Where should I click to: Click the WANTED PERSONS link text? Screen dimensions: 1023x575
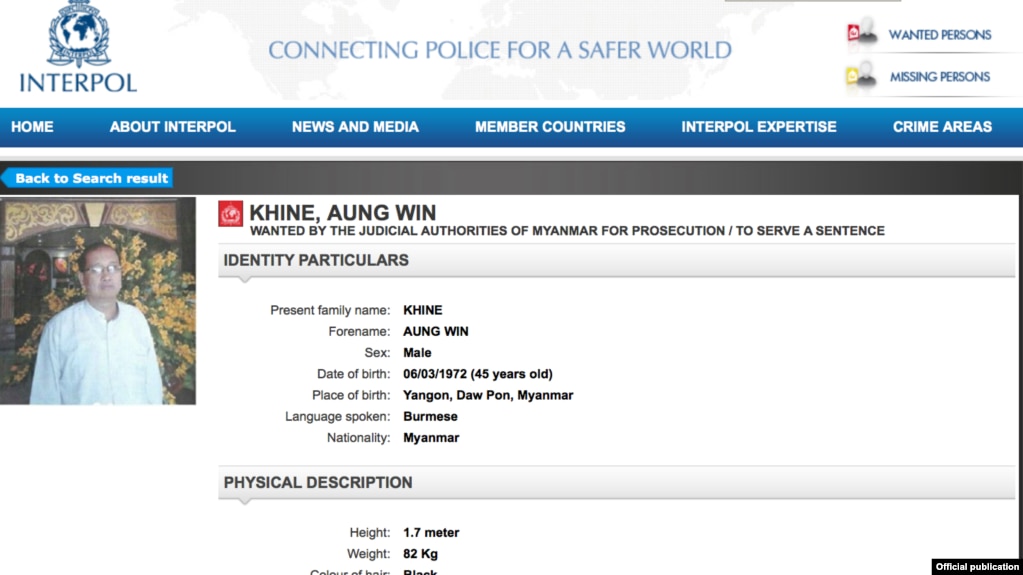939,35
